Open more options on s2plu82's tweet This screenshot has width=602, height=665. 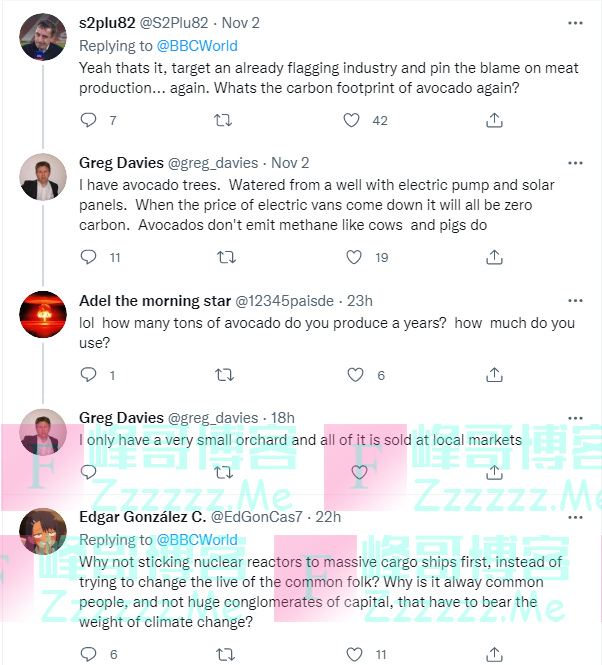575,23
